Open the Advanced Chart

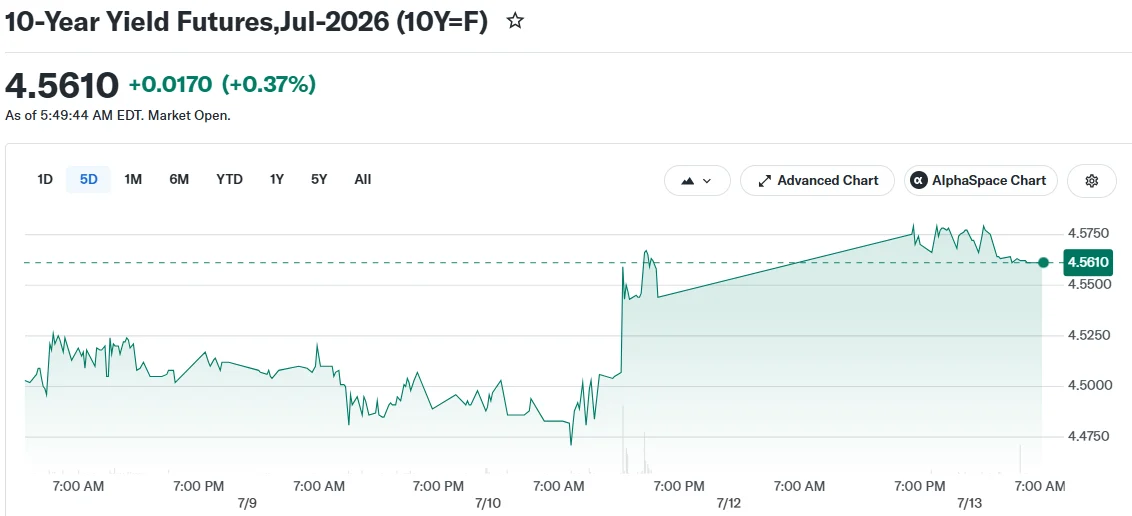click(x=817, y=180)
